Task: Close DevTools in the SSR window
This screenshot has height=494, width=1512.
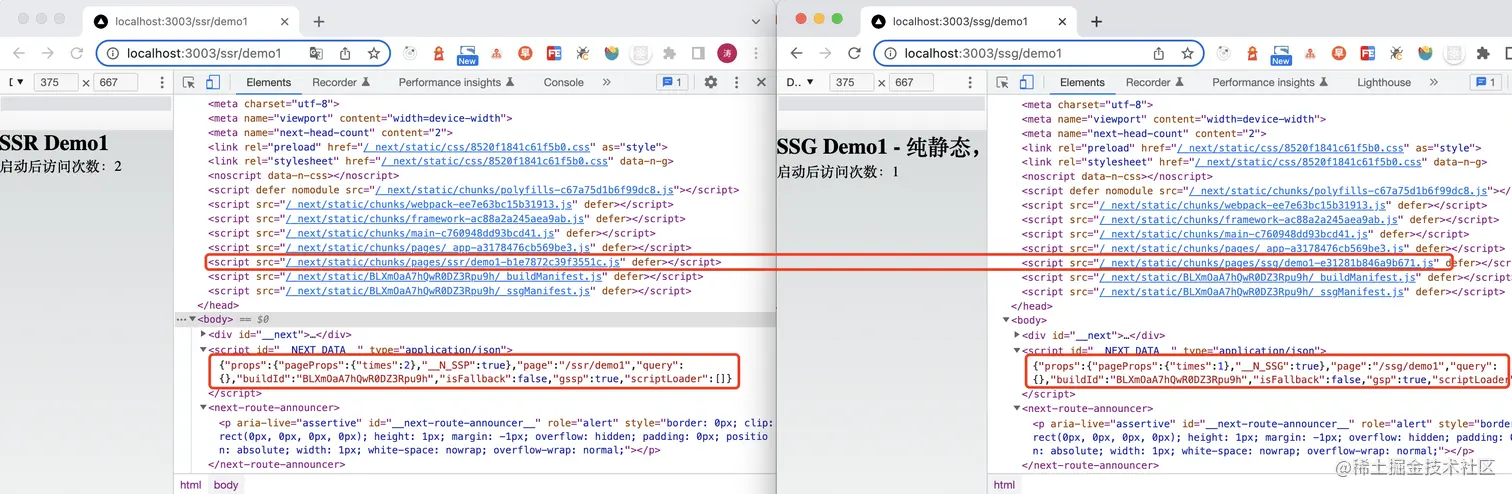Action: [x=761, y=83]
